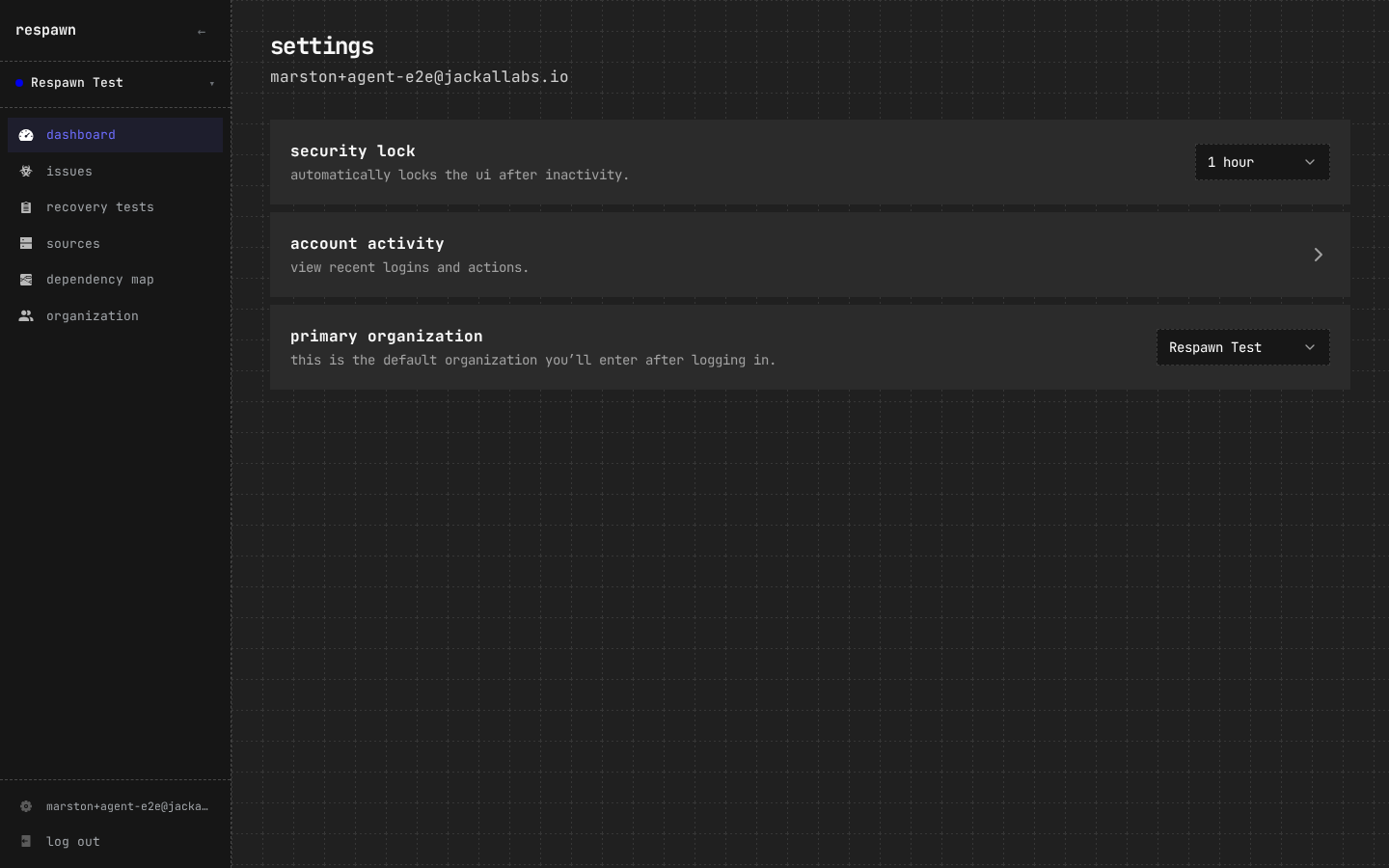Select the dependency map menu item
Image resolution: width=1389 pixels, height=868 pixels.
(x=115, y=280)
